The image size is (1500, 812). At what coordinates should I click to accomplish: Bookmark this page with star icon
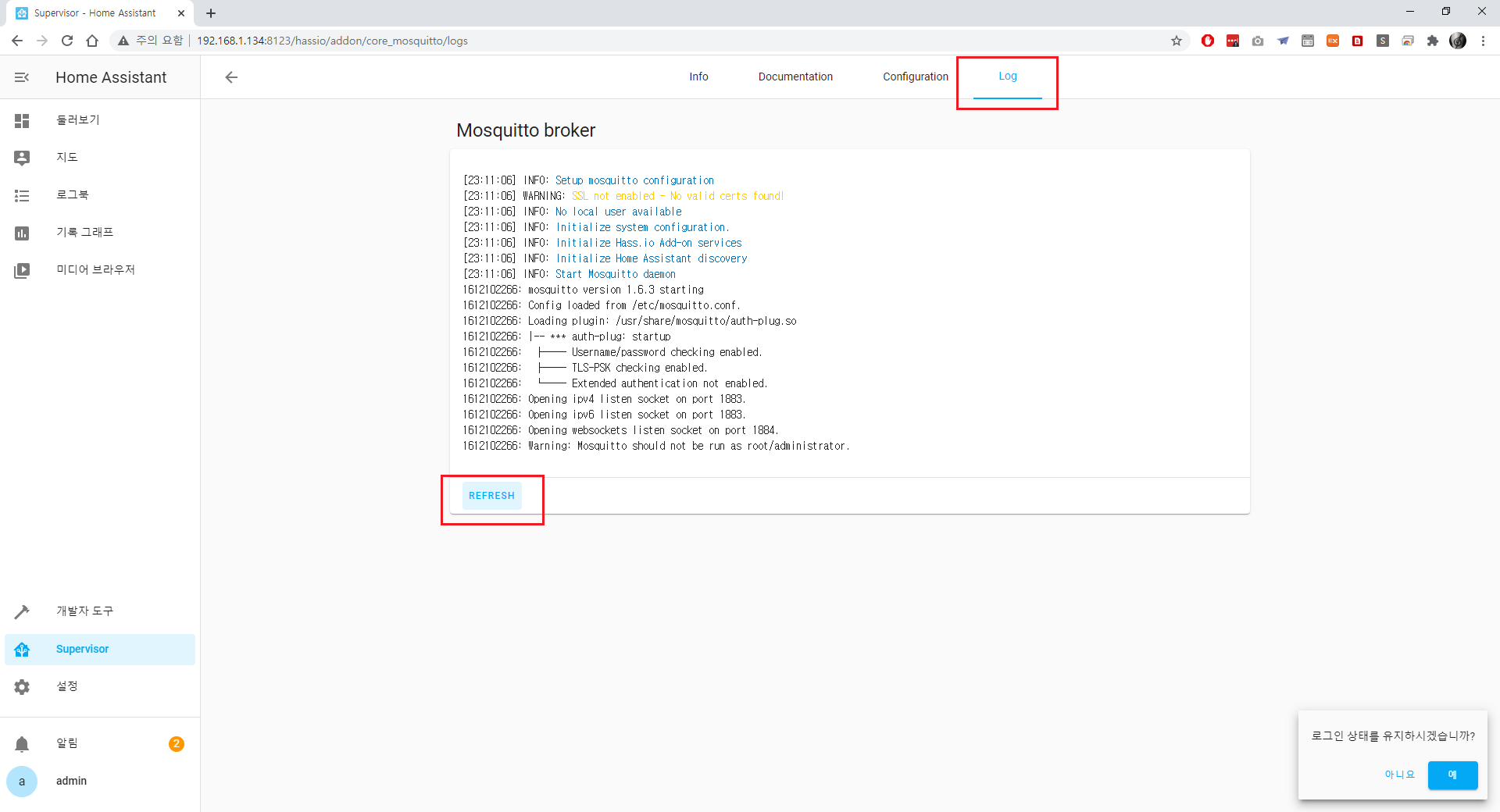(1177, 41)
